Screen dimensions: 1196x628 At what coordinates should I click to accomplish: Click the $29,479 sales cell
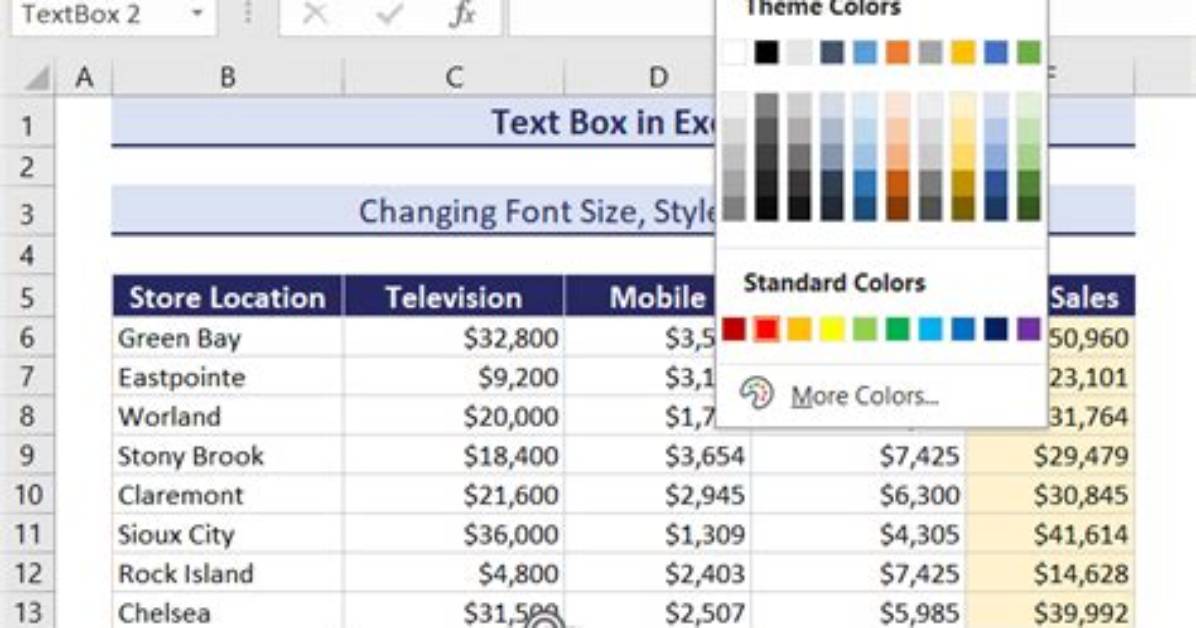point(1050,456)
